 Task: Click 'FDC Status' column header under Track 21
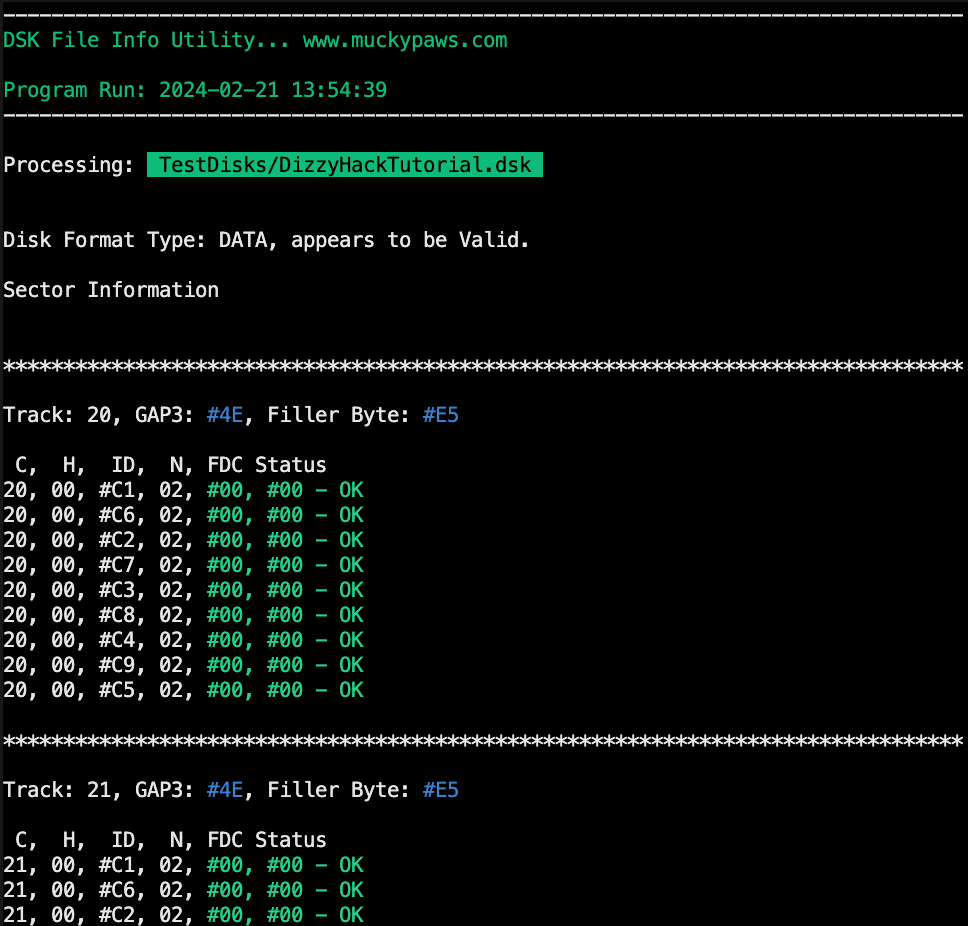266,840
